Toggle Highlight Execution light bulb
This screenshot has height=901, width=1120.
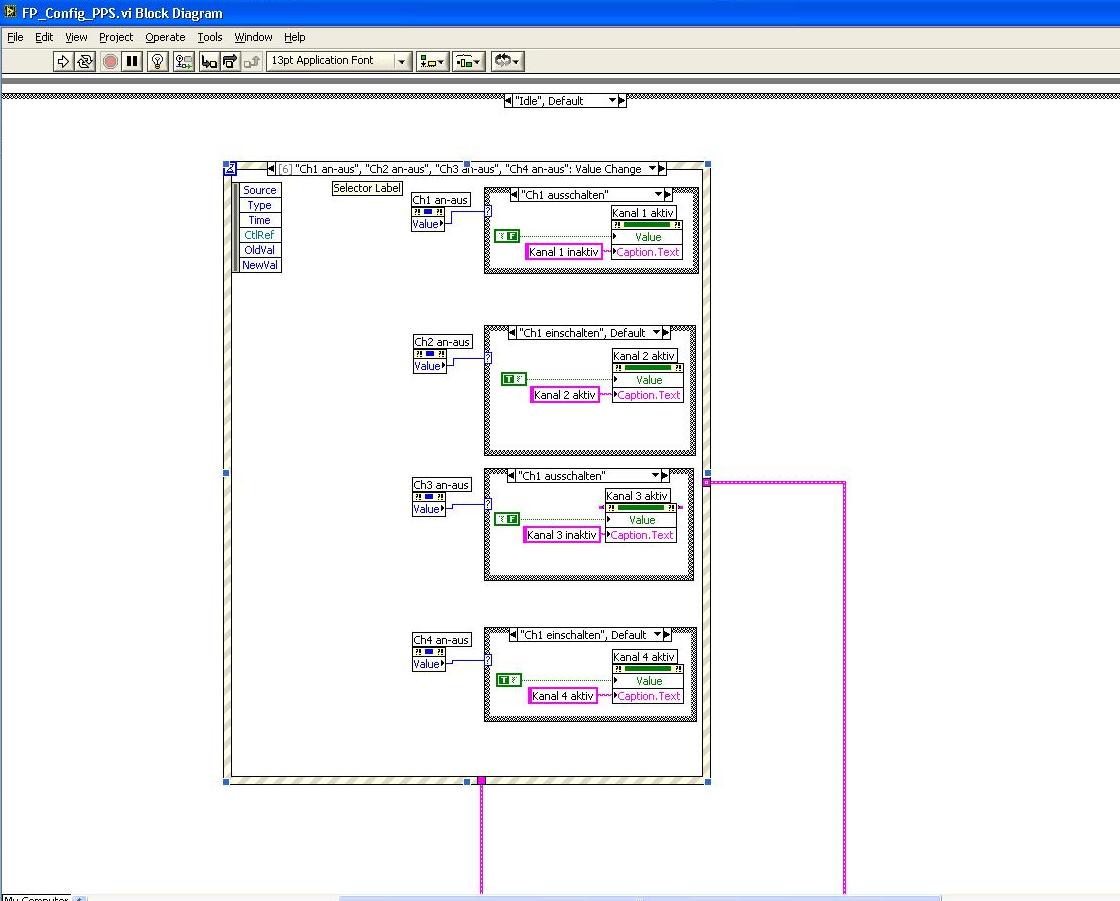coord(158,61)
